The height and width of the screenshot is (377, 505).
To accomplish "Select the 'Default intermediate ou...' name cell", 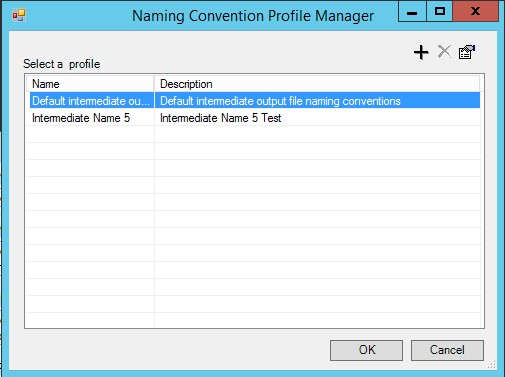I will [91, 101].
